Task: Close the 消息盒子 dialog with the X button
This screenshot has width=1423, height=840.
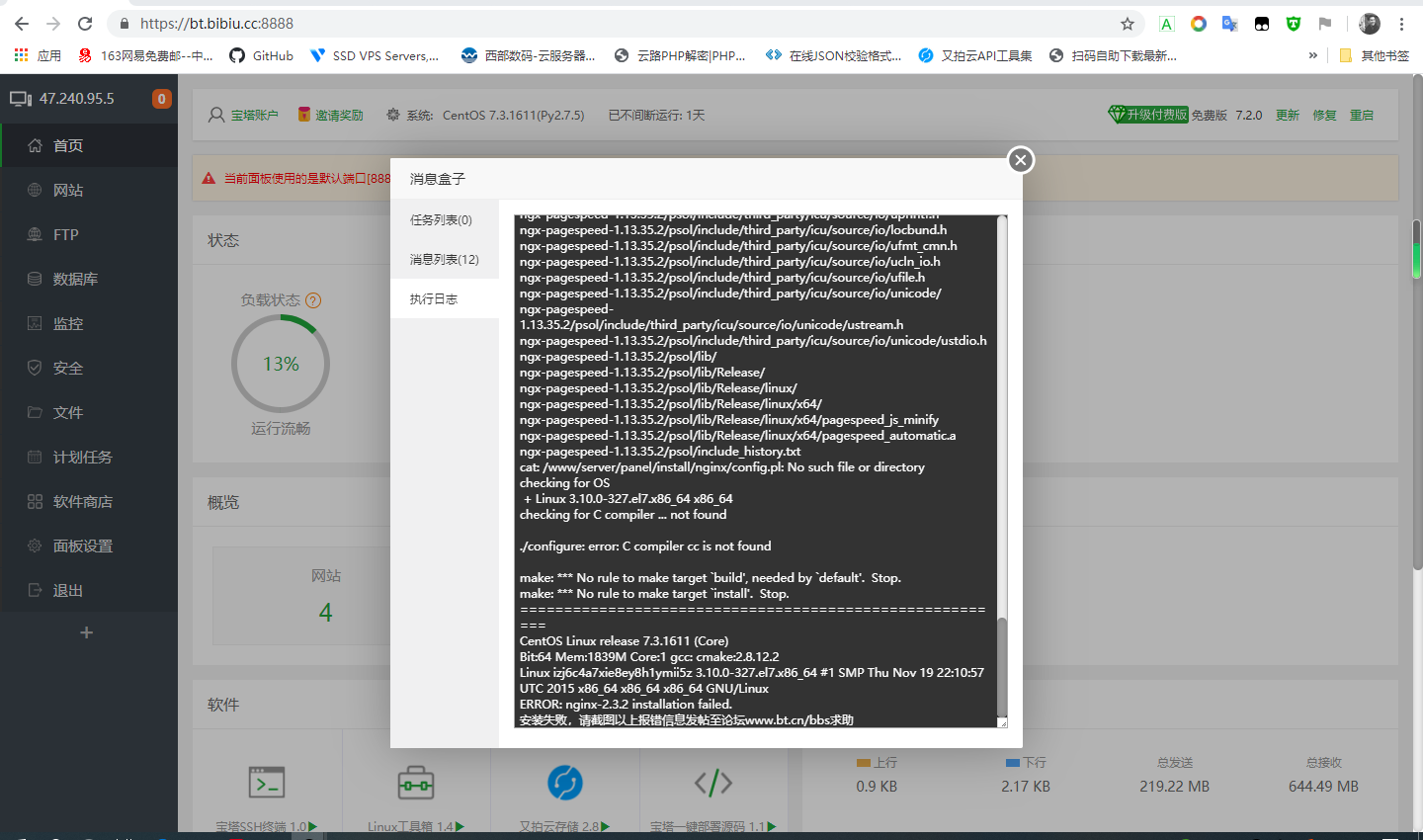Action: [x=1021, y=160]
